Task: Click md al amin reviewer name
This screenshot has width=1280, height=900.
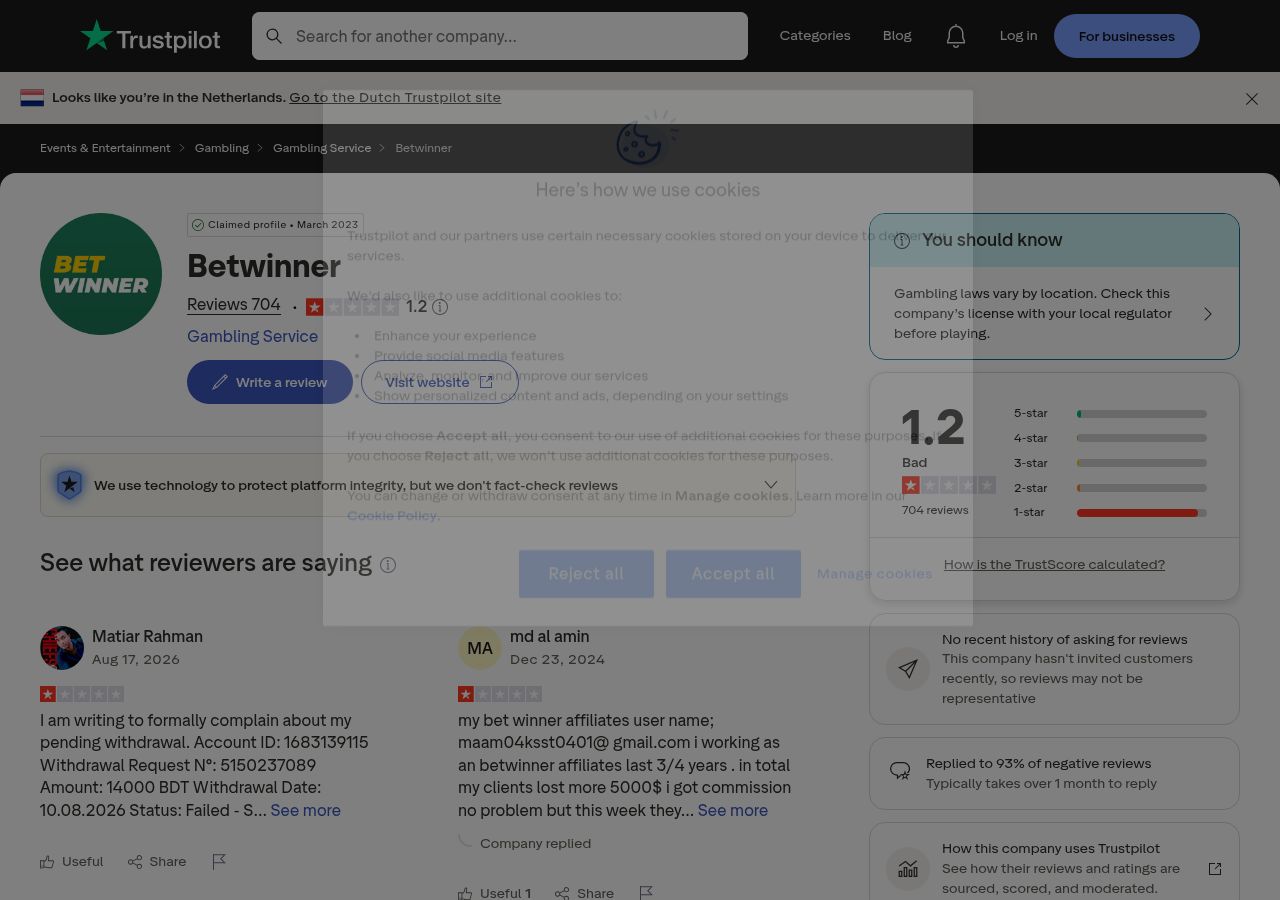Action: coord(550,636)
